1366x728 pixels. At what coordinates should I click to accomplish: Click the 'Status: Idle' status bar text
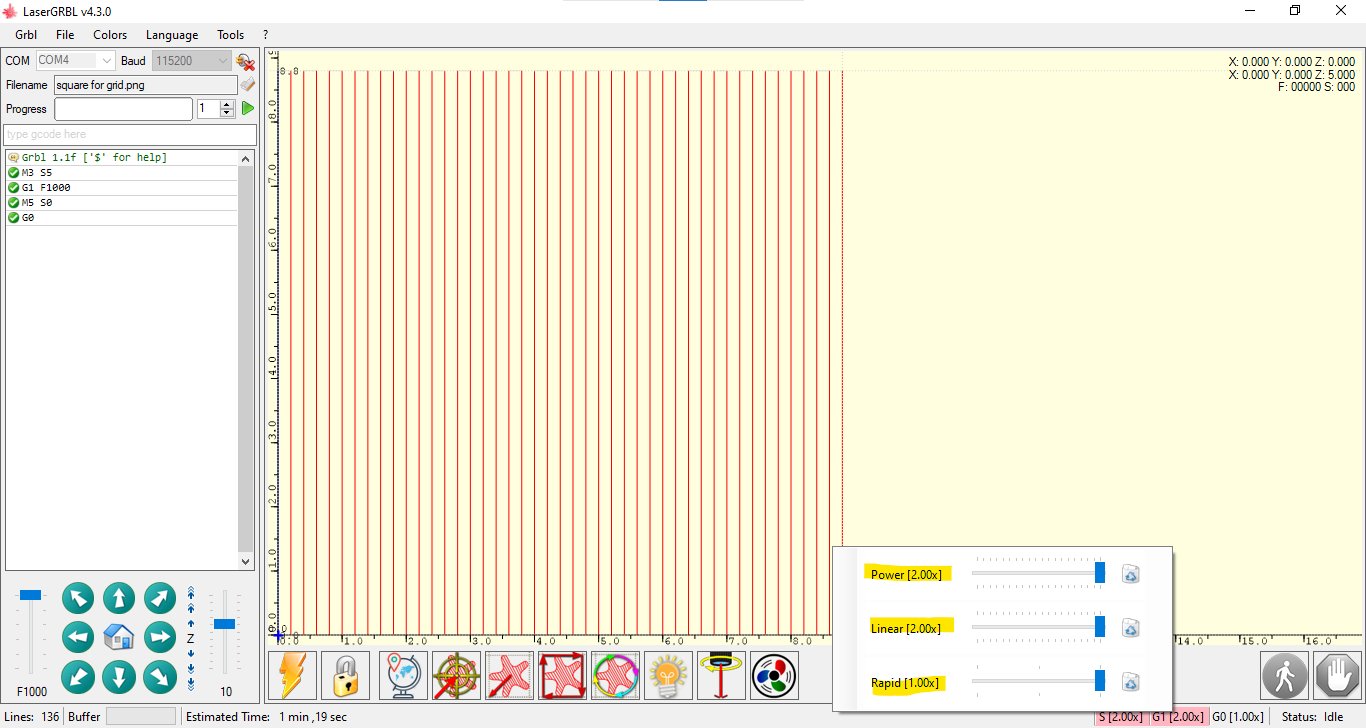click(1313, 717)
